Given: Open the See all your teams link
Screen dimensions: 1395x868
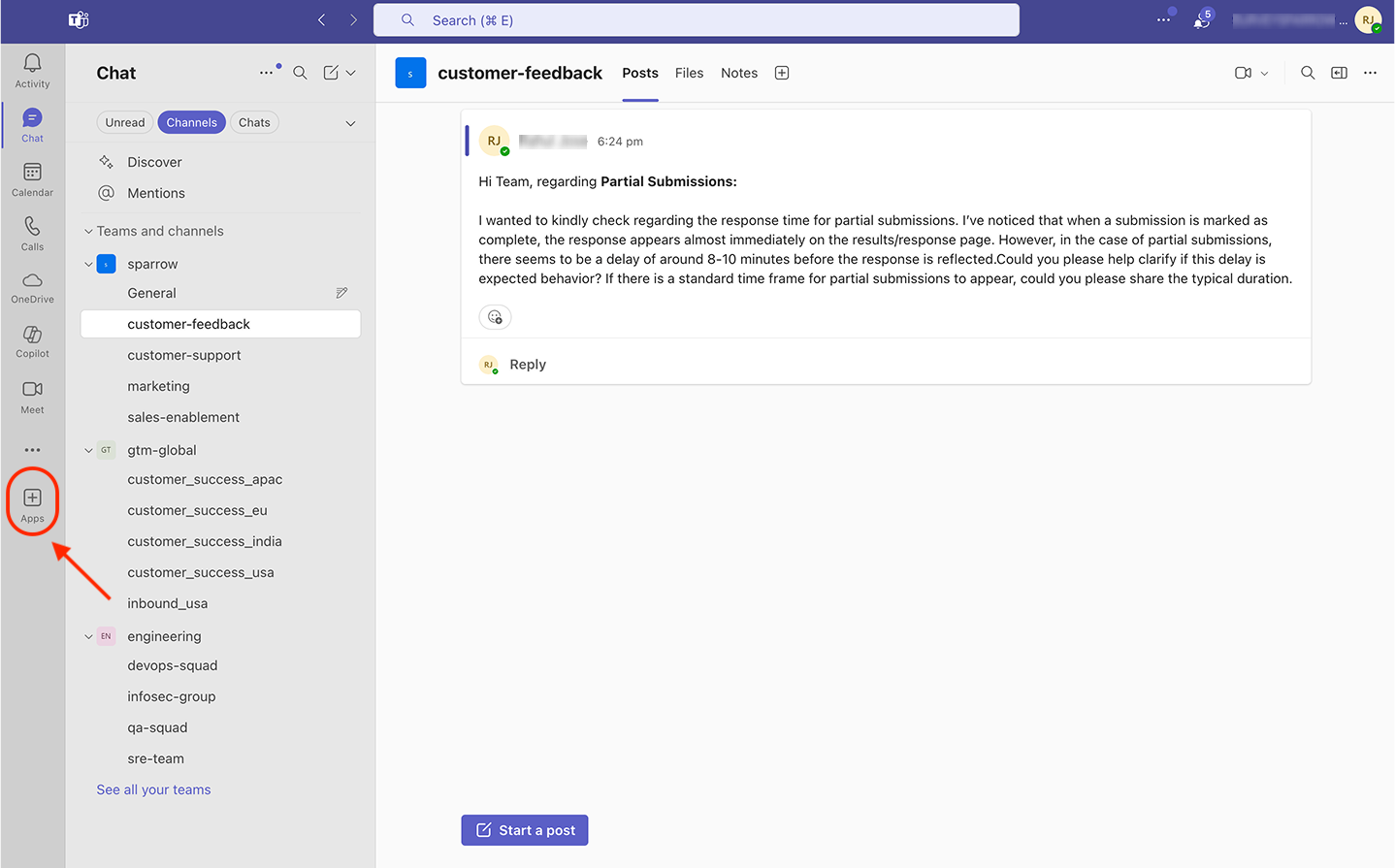Looking at the screenshot, I should [x=153, y=789].
